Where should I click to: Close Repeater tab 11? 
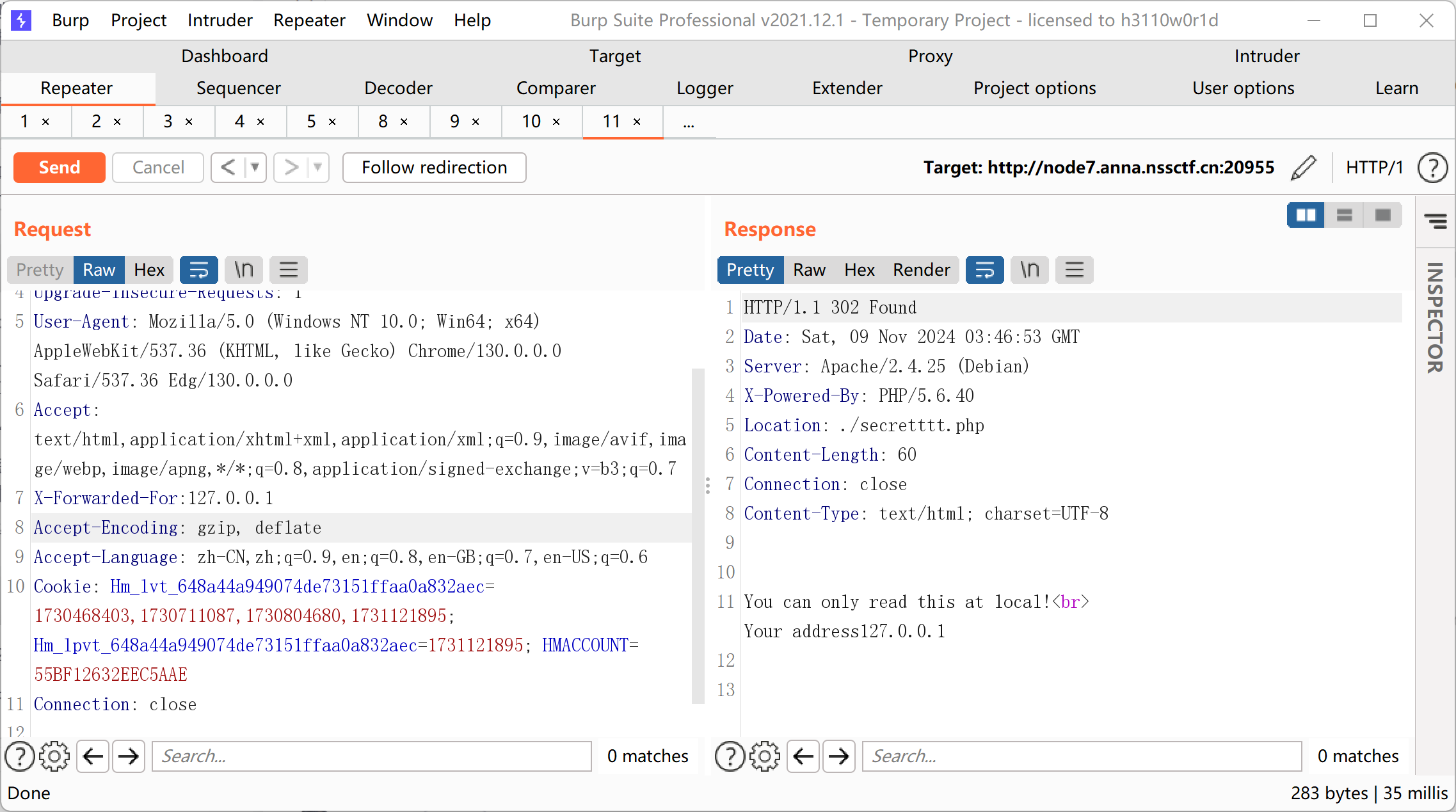point(637,122)
